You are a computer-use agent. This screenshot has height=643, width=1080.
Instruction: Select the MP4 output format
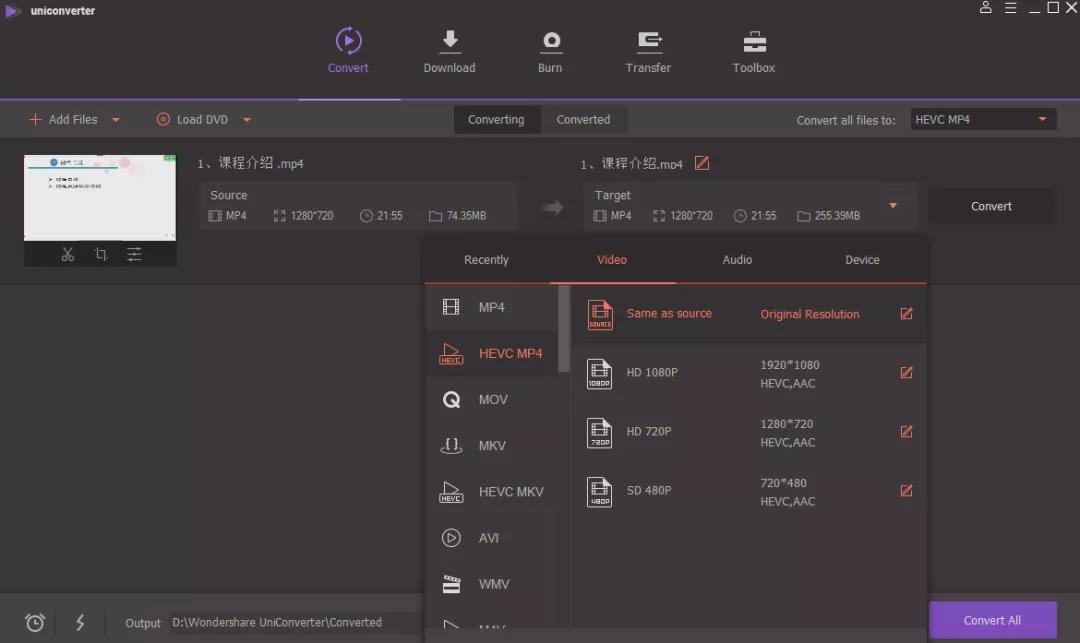494,306
